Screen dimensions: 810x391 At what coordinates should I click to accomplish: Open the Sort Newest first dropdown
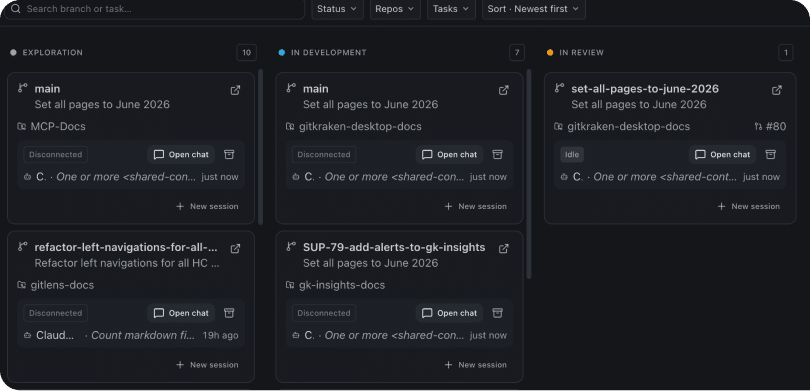(x=534, y=9)
